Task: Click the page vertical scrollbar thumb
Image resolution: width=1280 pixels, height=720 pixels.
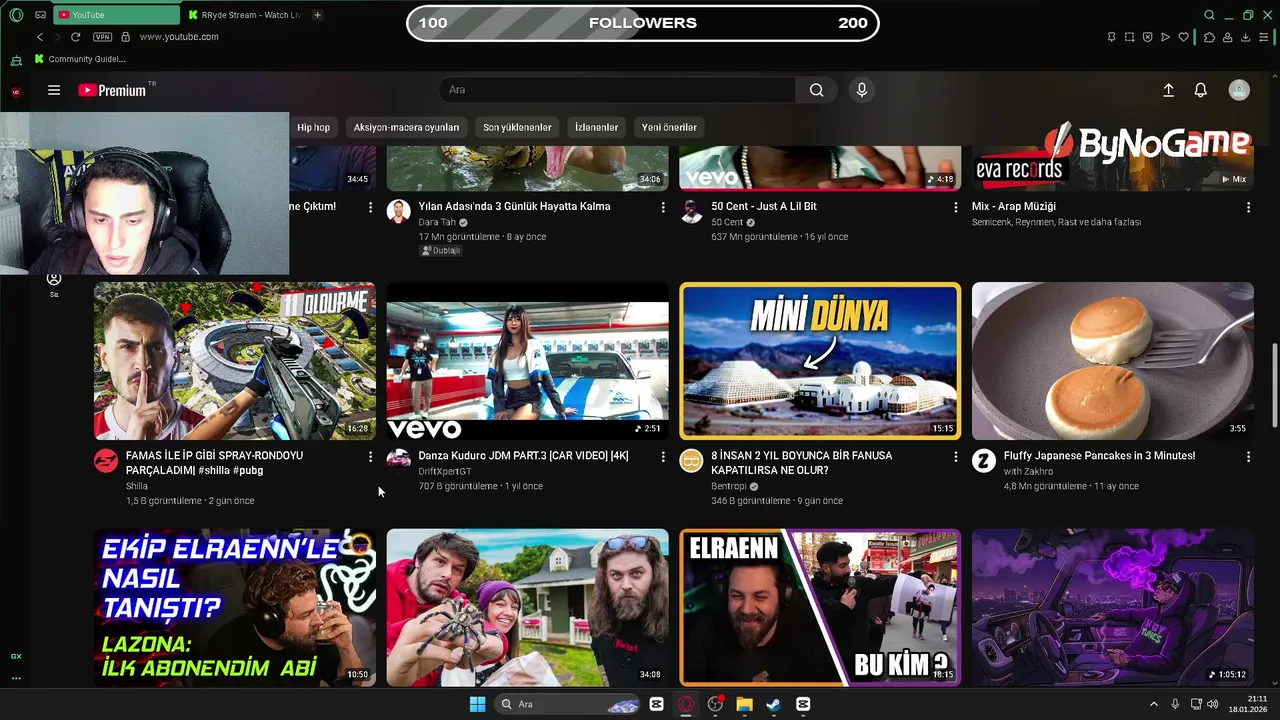Action: coord(1274,386)
